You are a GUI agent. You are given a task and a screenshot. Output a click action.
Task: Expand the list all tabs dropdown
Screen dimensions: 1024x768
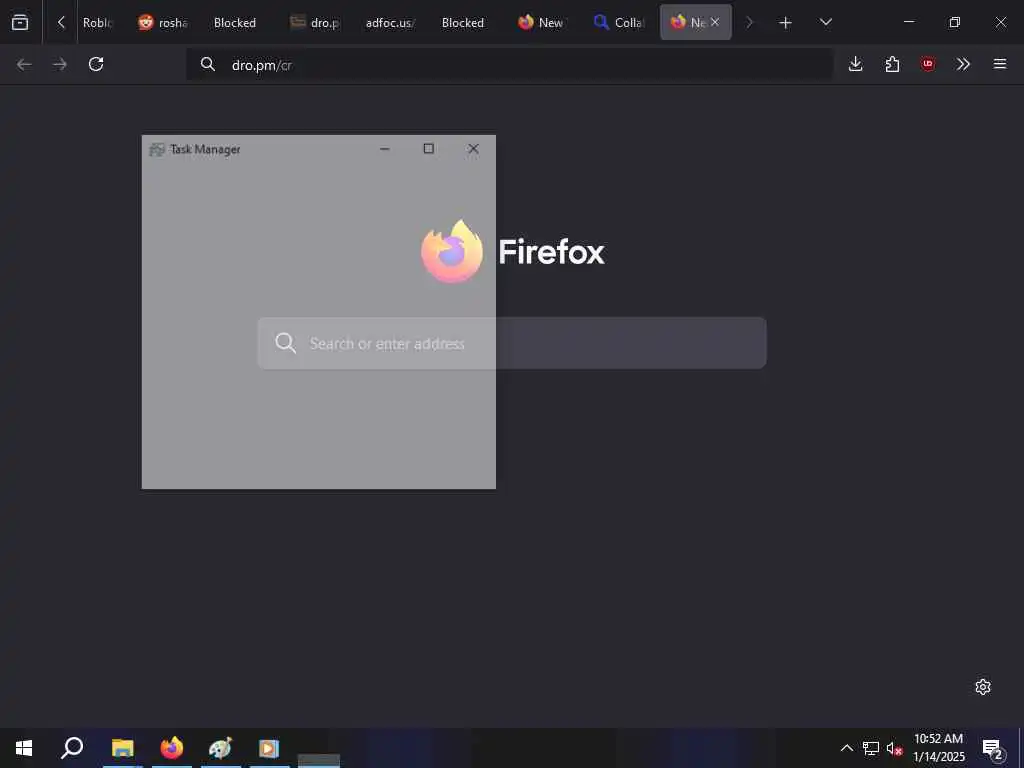click(825, 22)
